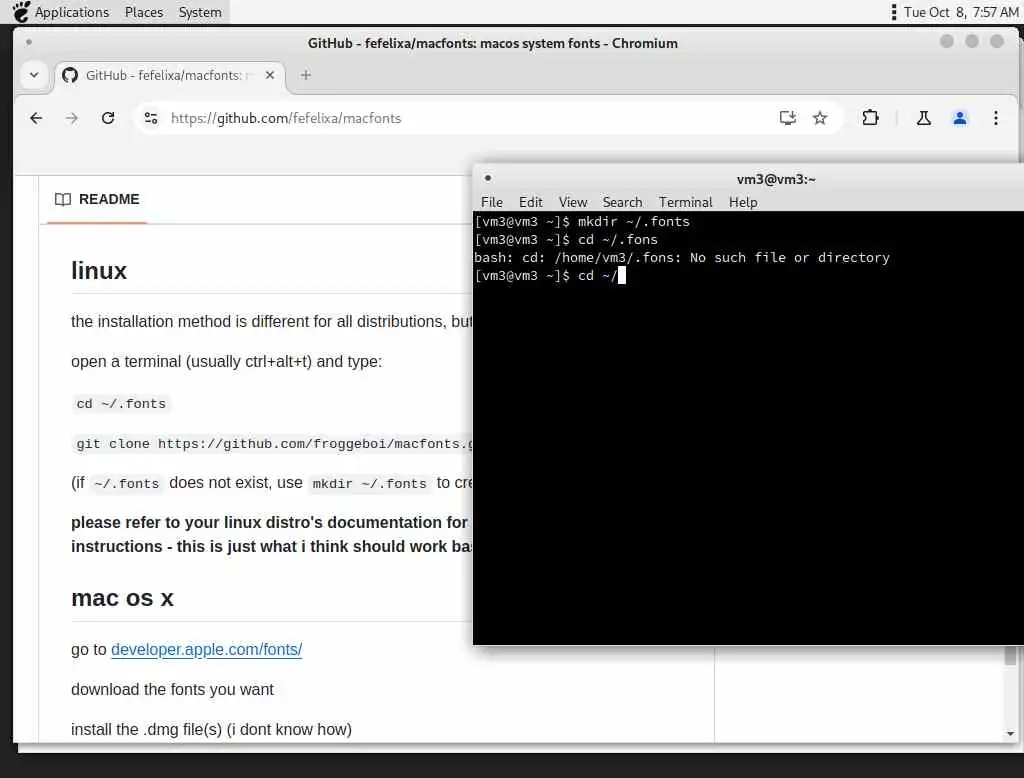
Task: Expand the tab search dropdown
Action: click(34, 75)
